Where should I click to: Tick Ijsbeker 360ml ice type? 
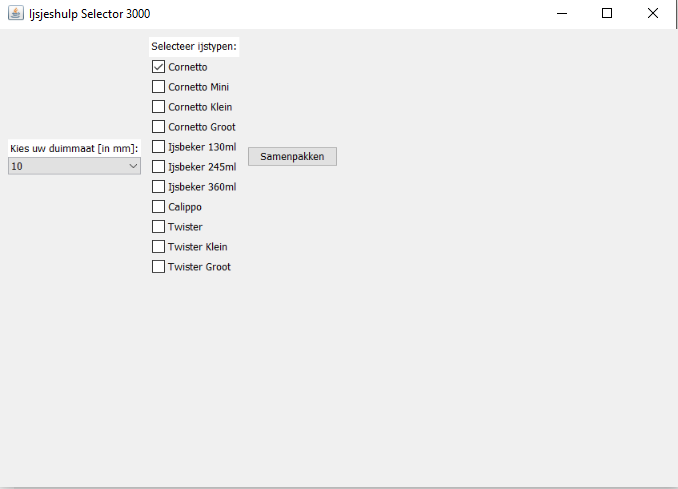[158, 186]
